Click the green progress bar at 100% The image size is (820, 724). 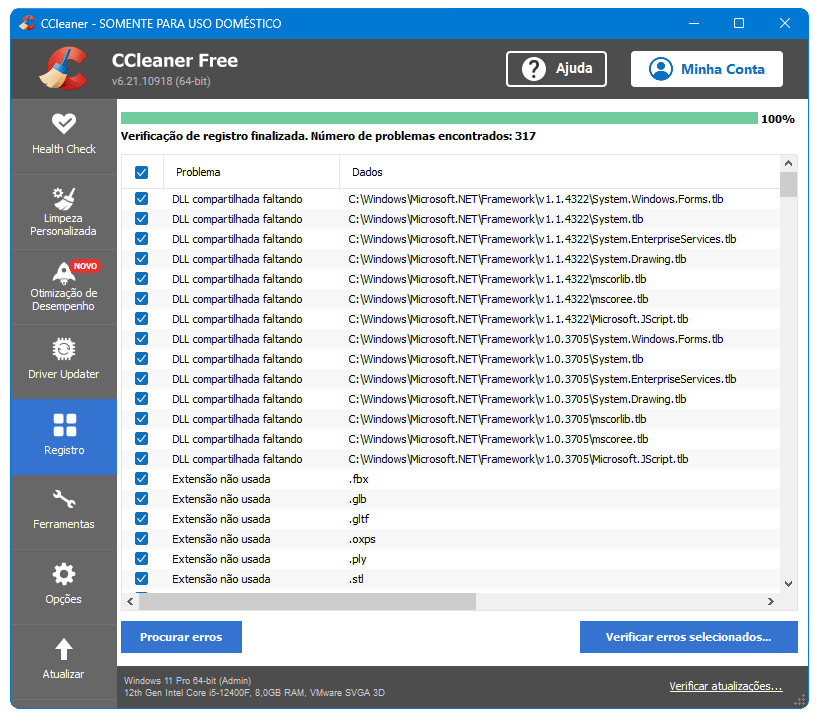pos(439,118)
